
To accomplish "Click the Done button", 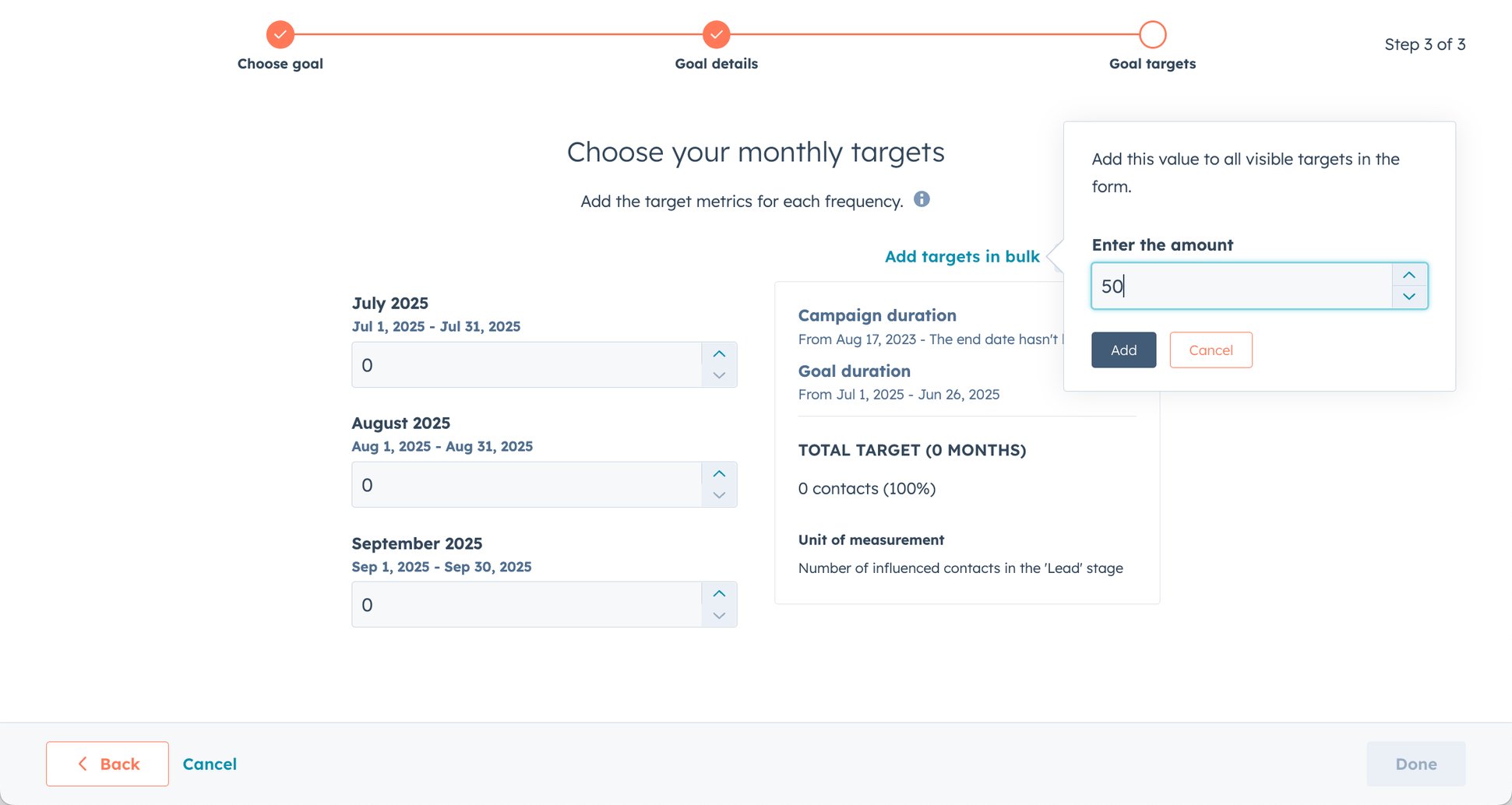I will (x=1415, y=764).
